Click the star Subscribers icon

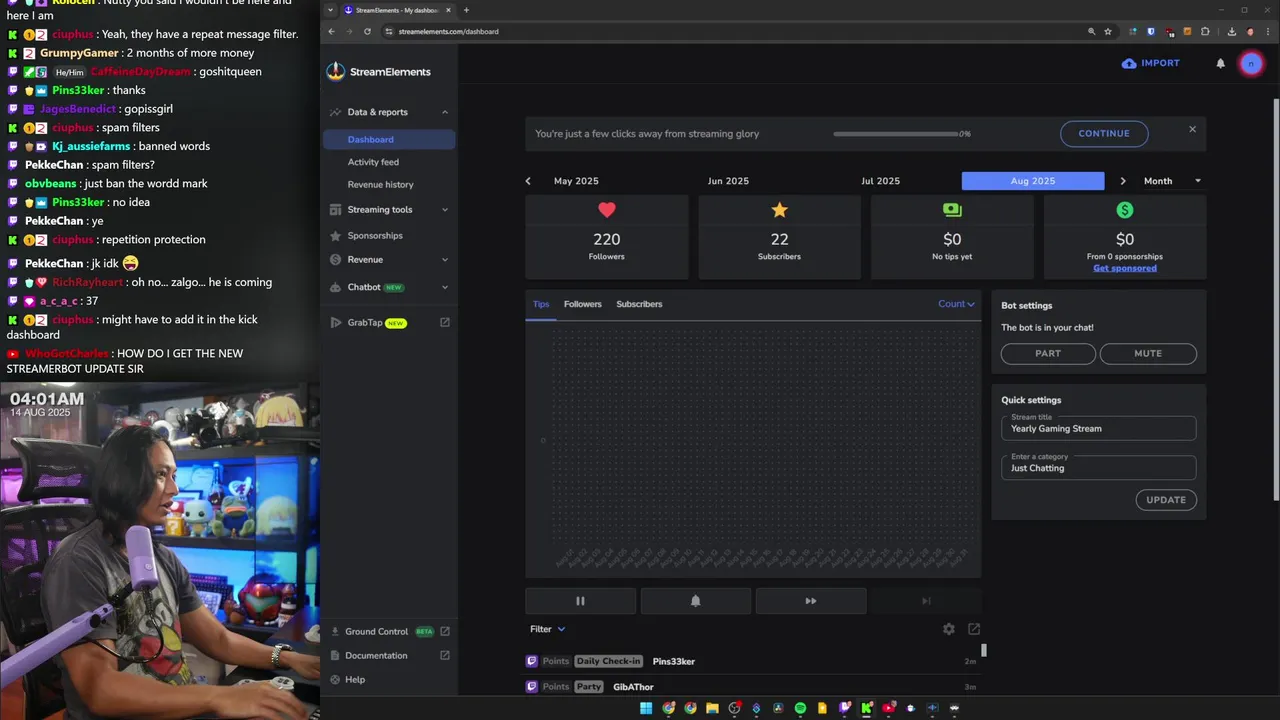(x=780, y=210)
